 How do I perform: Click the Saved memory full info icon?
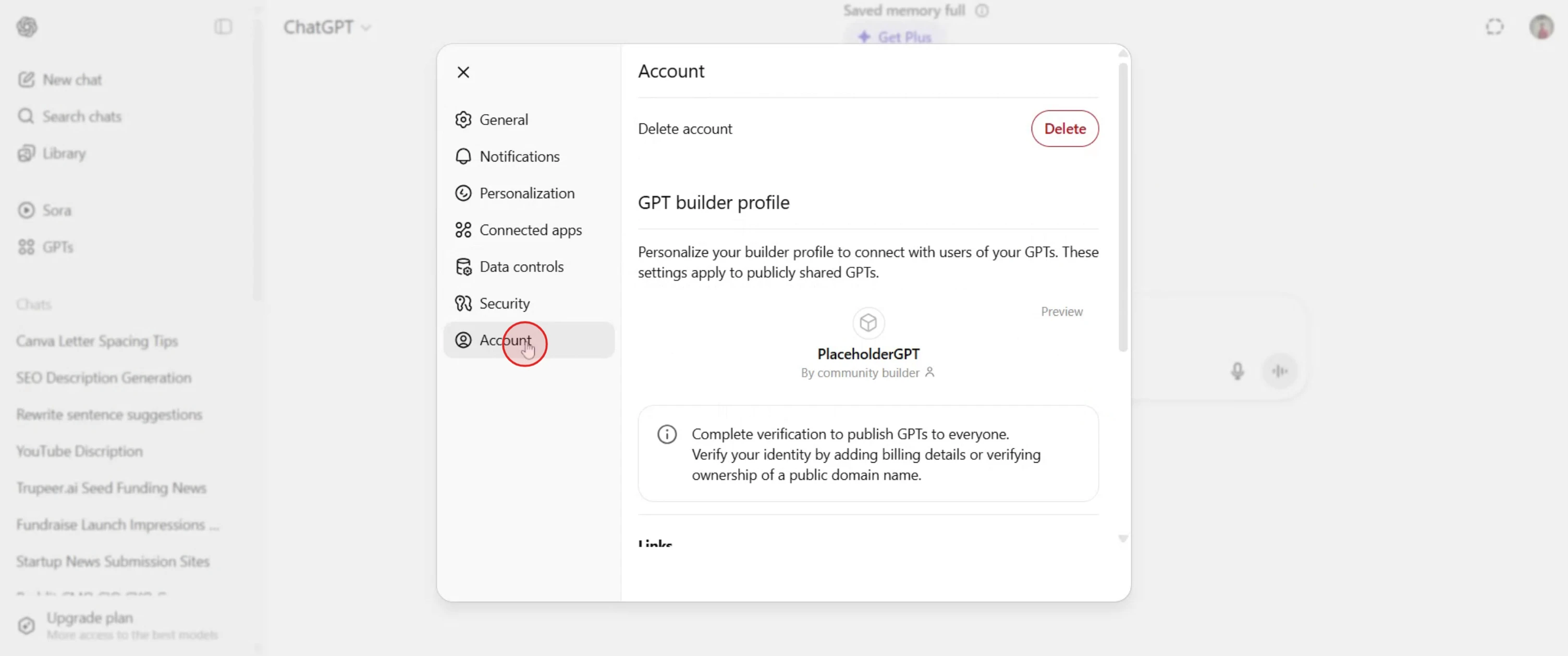pyautogui.click(x=982, y=10)
